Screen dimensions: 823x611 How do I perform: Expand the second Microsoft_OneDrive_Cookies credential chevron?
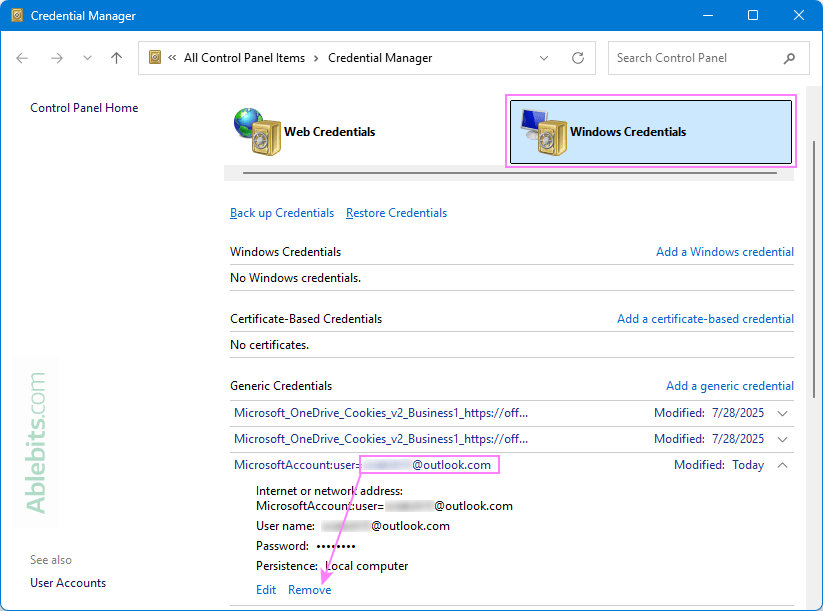[x=783, y=439]
